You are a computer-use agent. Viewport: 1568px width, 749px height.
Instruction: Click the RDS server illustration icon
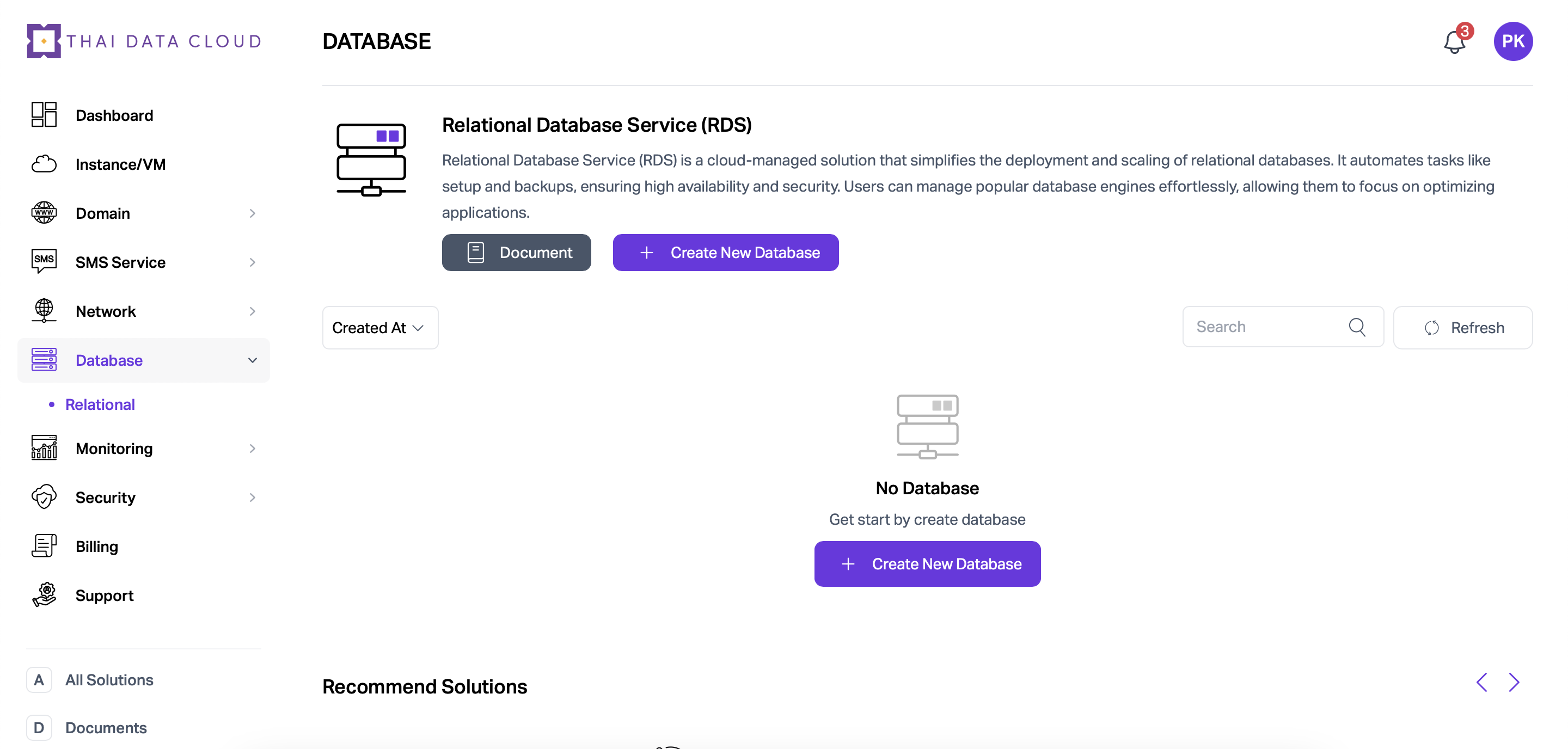(371, 160)
